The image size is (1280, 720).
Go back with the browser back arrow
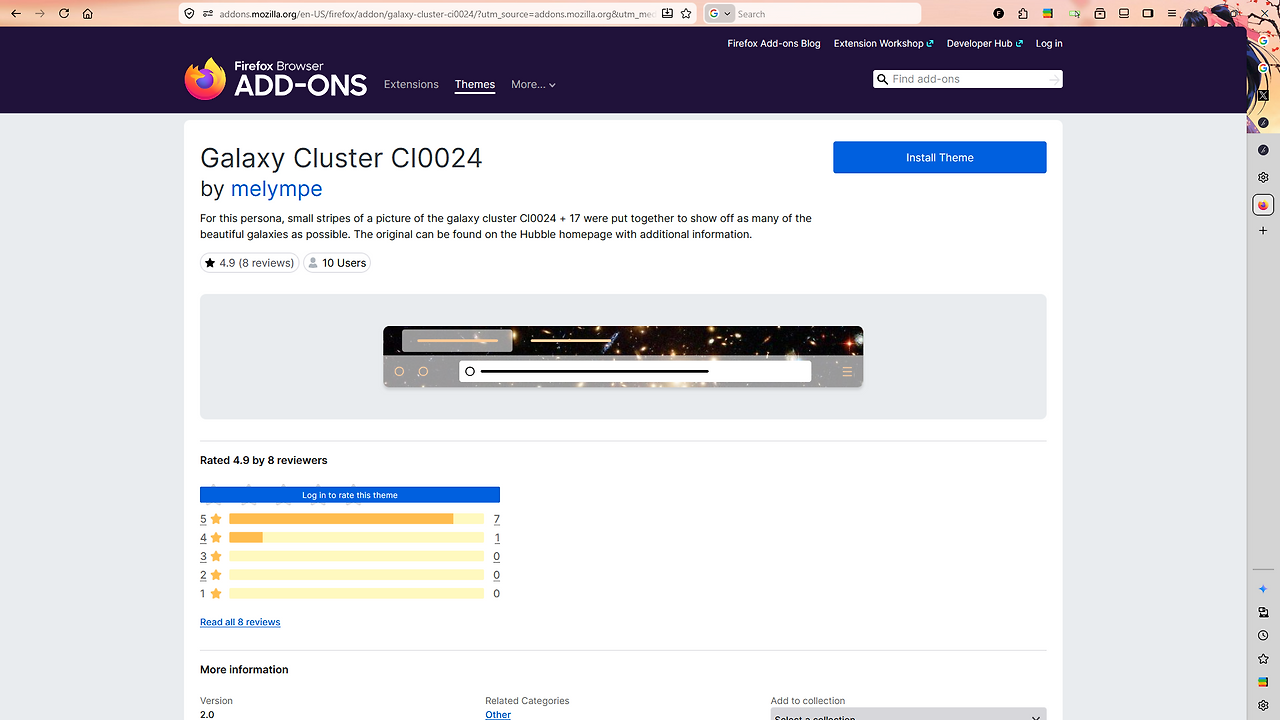pos(15,14)
